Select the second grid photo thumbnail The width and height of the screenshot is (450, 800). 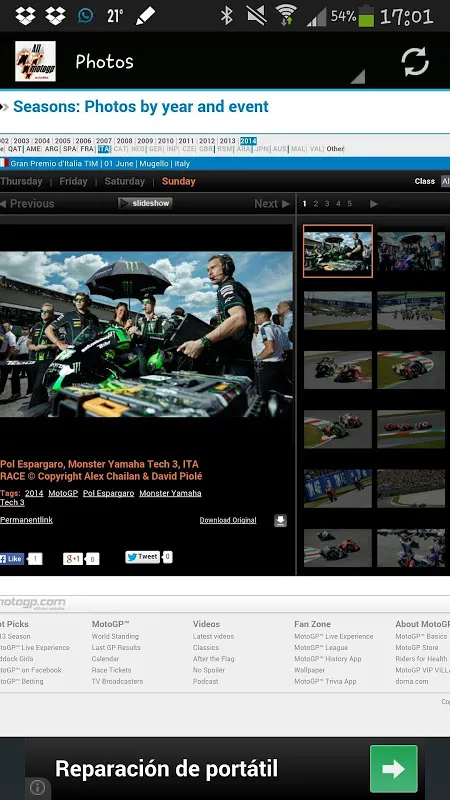411,251
